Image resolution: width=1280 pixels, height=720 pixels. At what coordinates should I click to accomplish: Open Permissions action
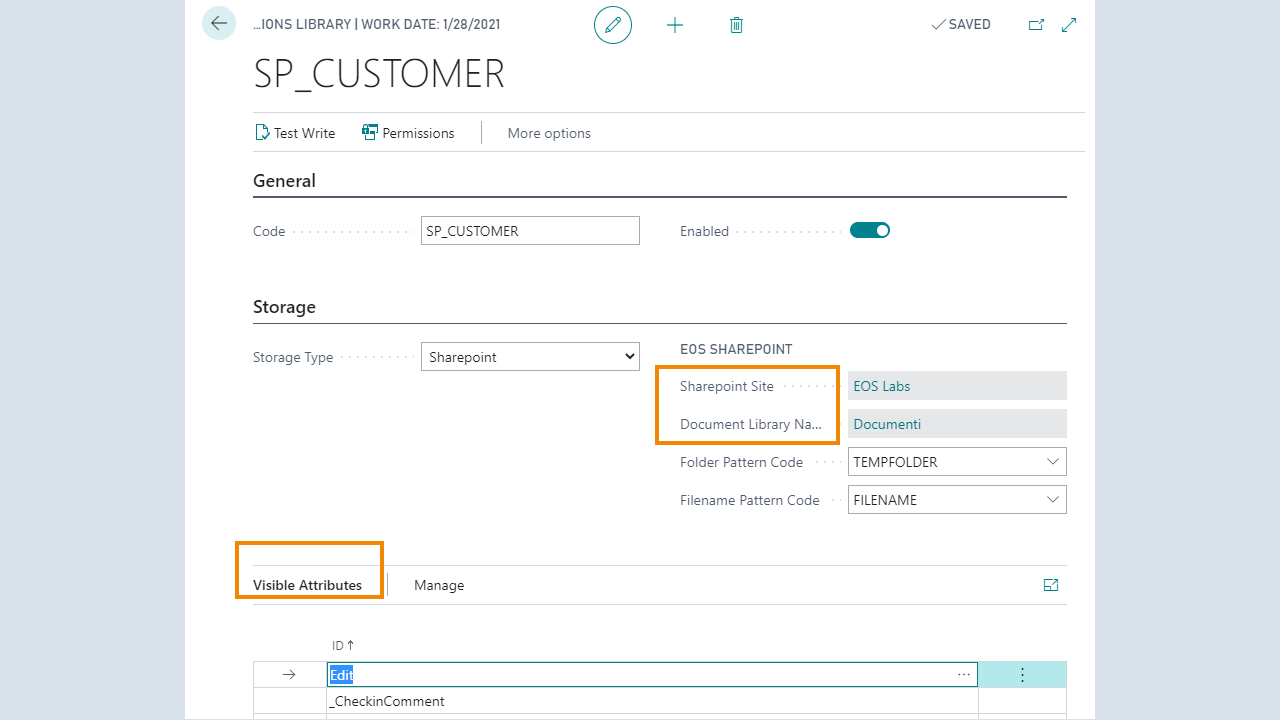[408, 133]
